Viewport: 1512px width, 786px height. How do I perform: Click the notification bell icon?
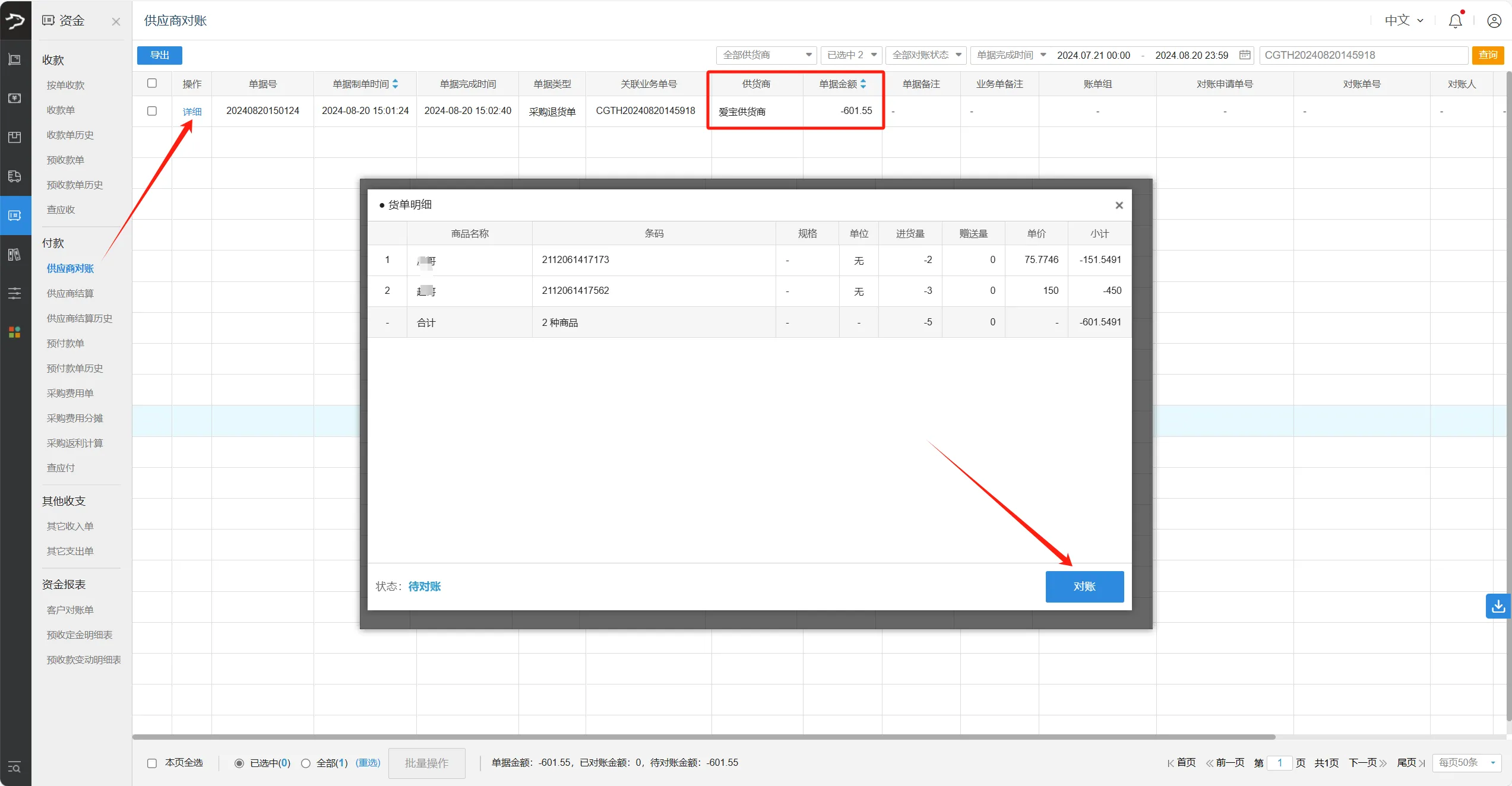pos(1455,21)
